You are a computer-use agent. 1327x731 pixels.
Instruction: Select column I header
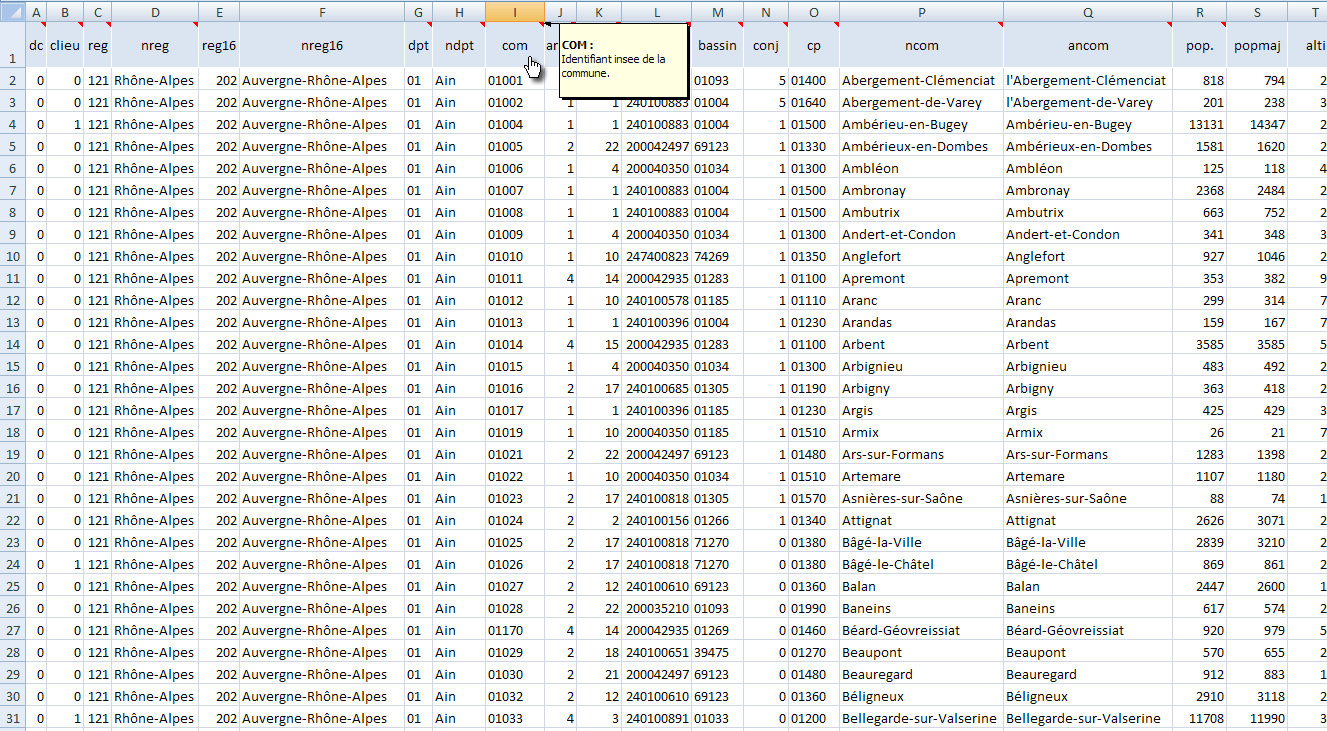514,11
